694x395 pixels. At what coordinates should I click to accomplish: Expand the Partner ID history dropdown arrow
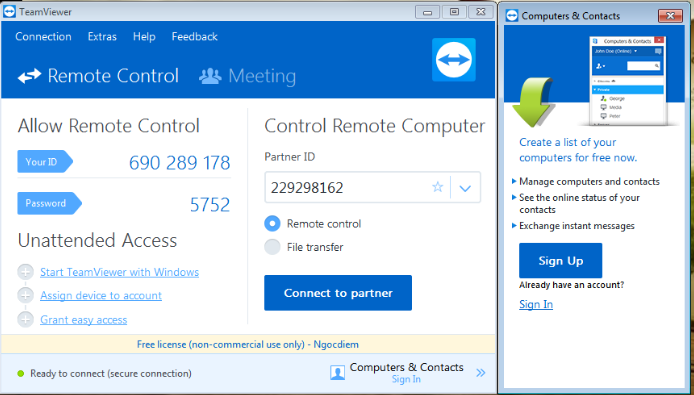pos(465,188)
